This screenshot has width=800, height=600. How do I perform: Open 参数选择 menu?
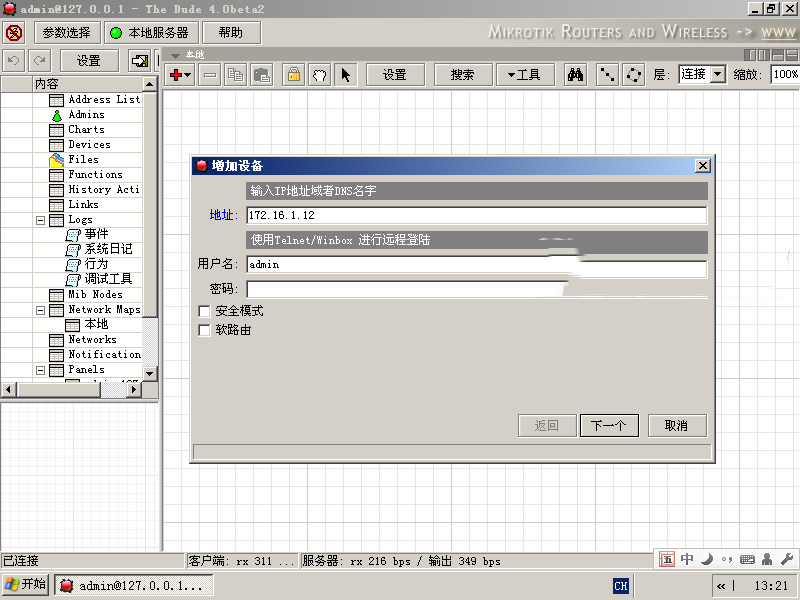pos(66,33)
